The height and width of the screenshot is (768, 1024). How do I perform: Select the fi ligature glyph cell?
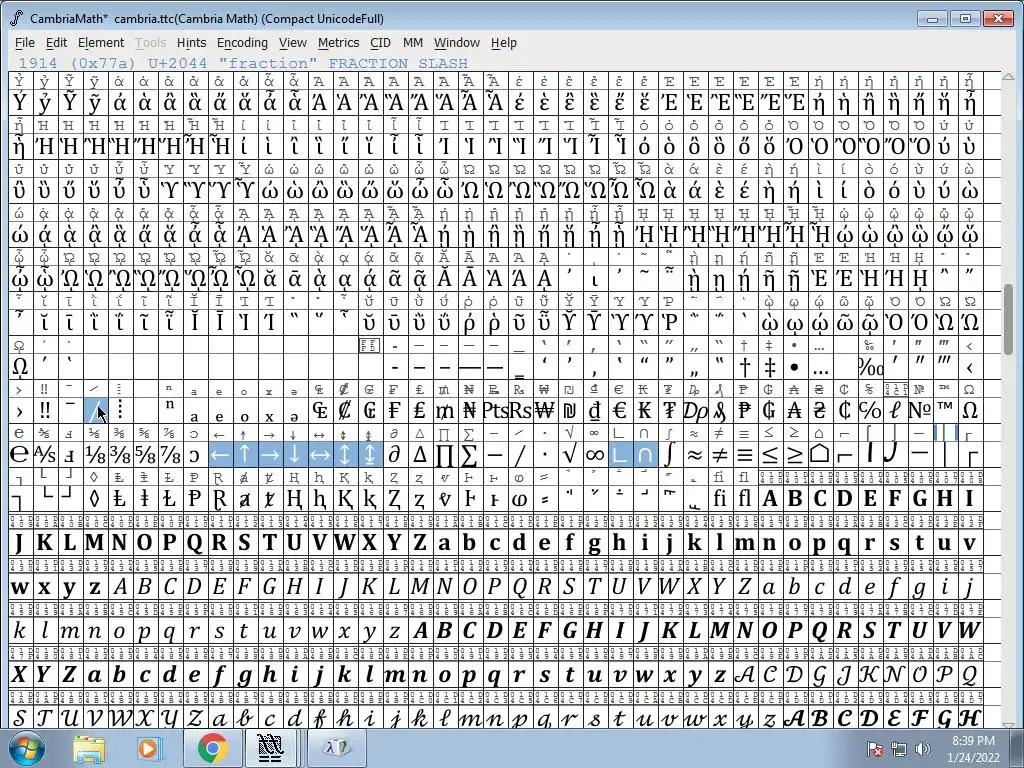(x=719, y=499)
